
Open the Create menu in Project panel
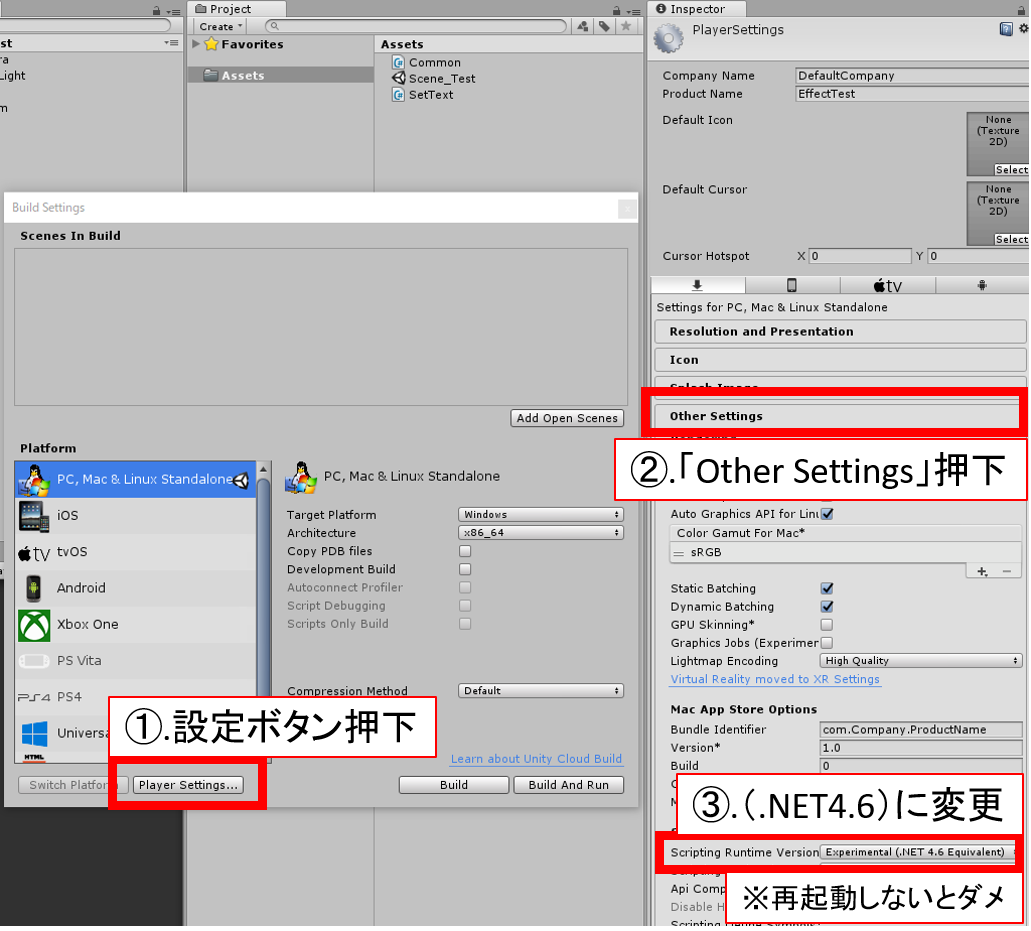[x=218, y=26]
